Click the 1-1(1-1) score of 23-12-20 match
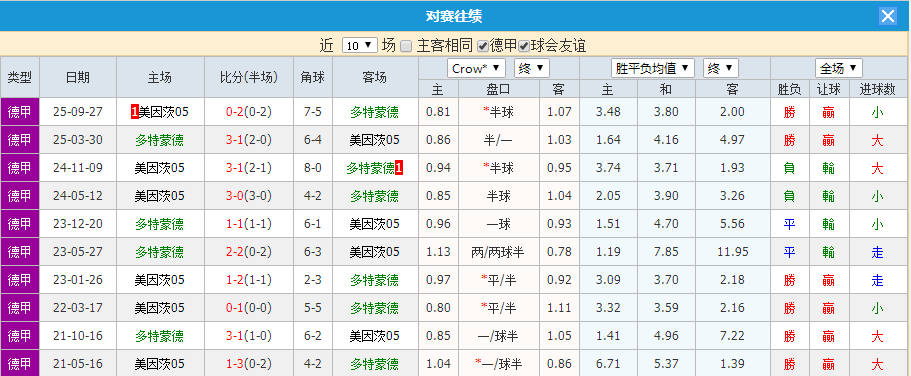 click(249, 224)
